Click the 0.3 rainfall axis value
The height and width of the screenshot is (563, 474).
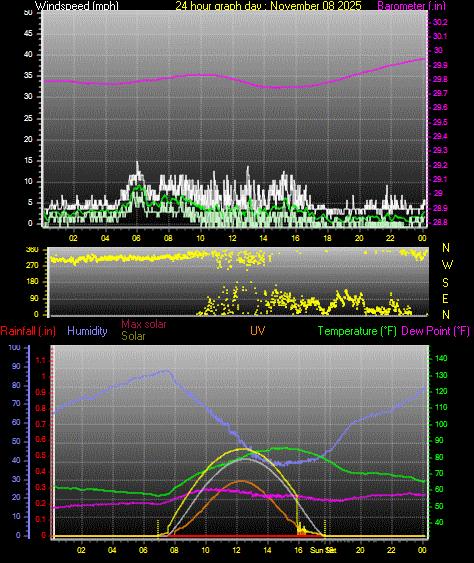[41, 487]
